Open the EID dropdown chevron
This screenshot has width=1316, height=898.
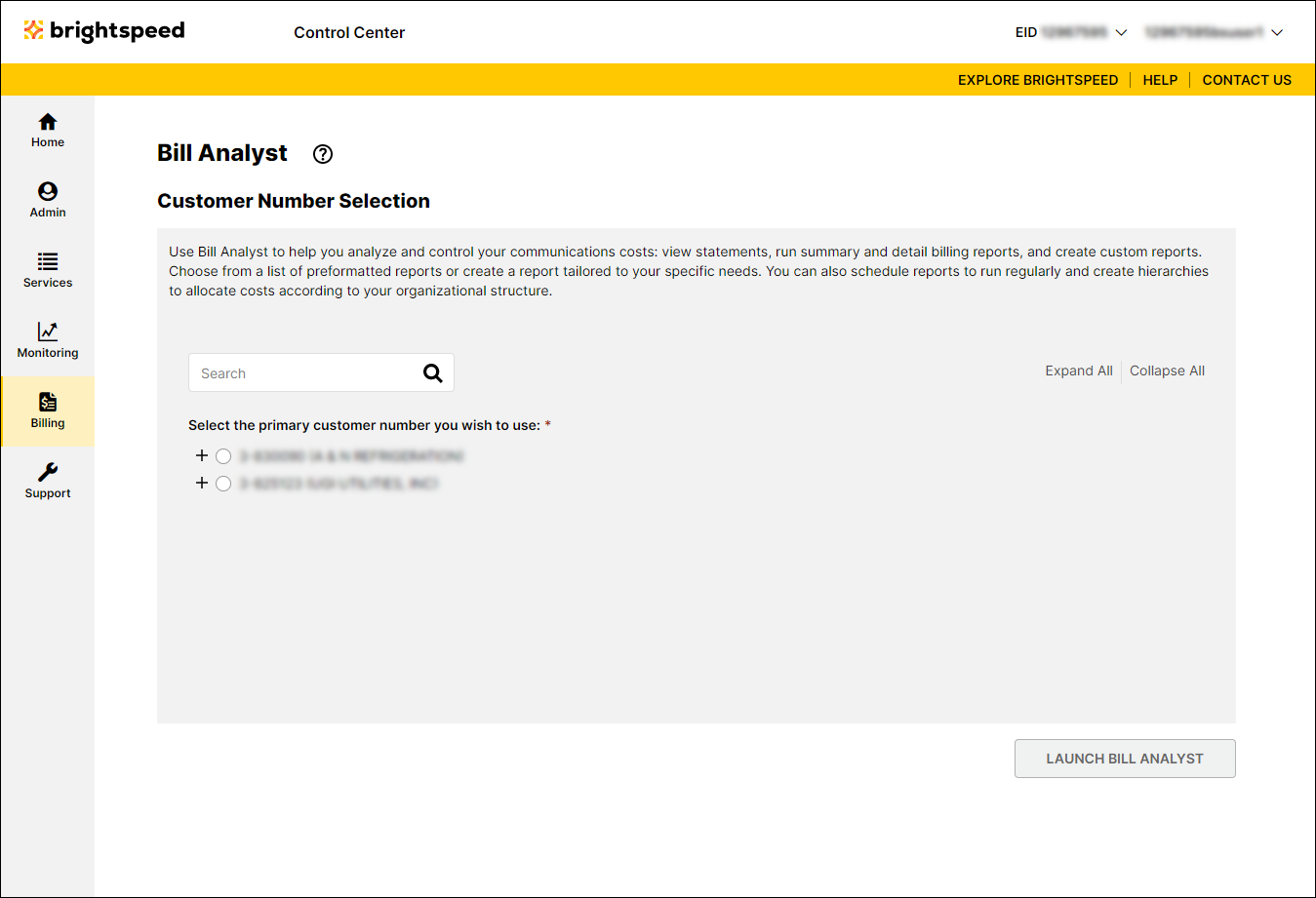1121,32
